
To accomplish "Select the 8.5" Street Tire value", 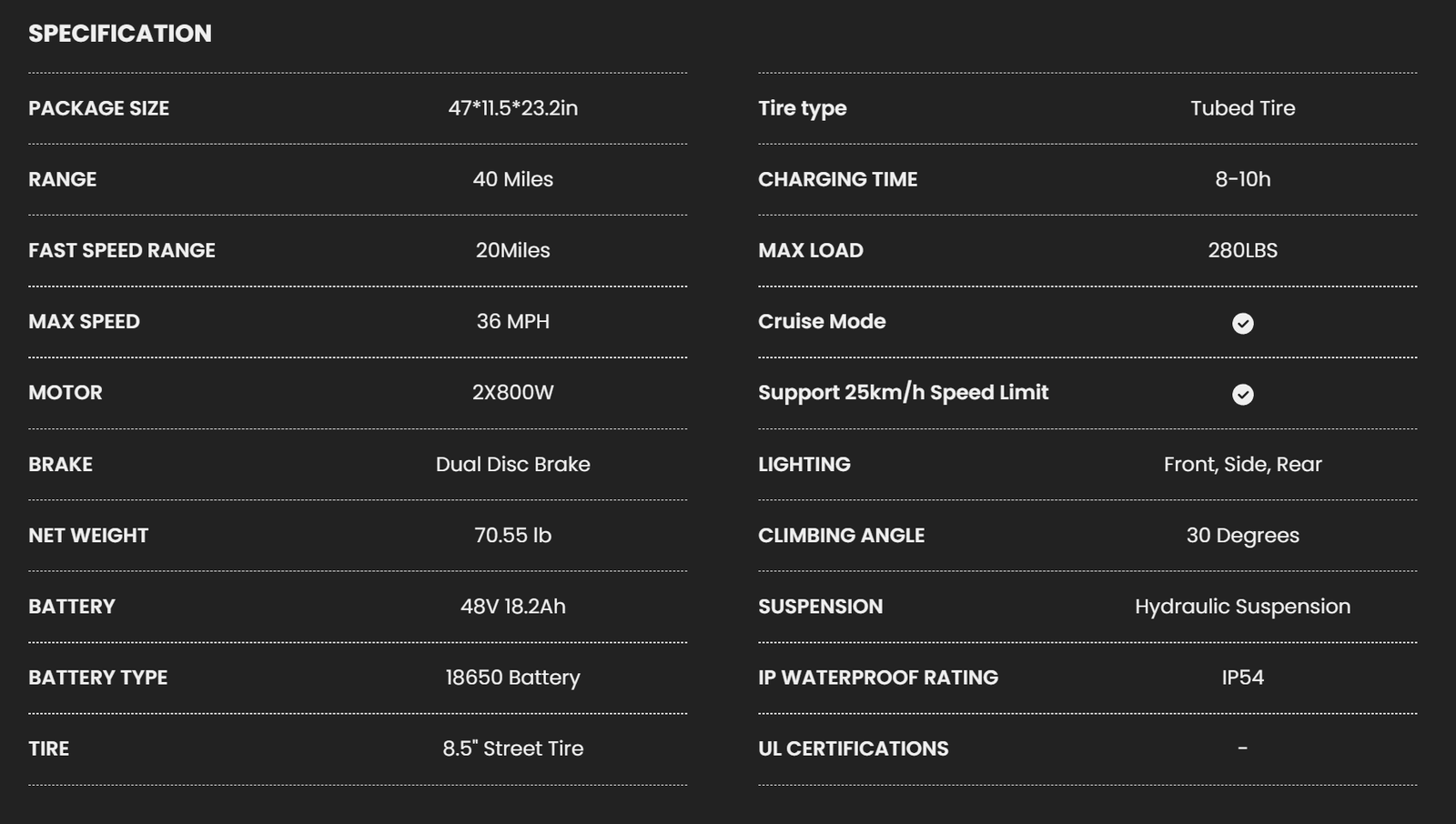I will [512, 749].
